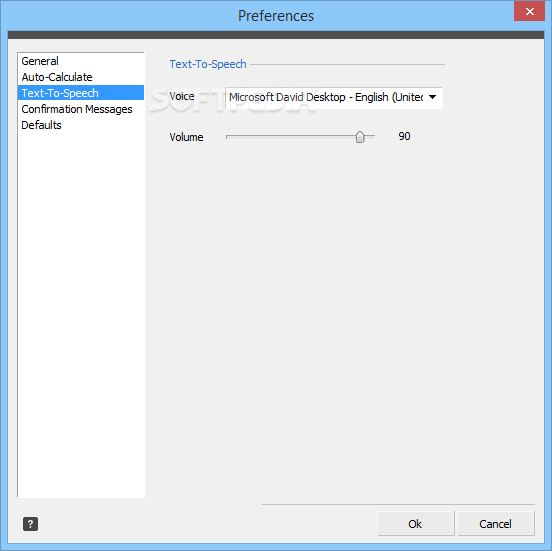The height and width of the screenshot is (551, 552).
Task: Open the Auto-Calculate preferences page
Action: pyautogui.click(x=81, y=77)
